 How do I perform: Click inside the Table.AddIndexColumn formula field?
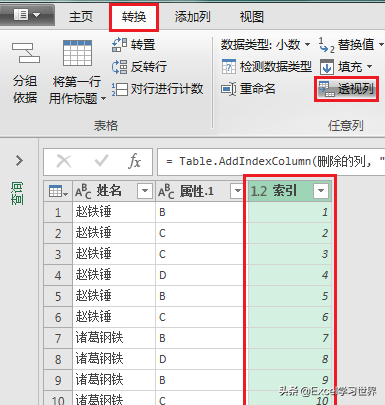pyautogui.click(x=271, y=162)
